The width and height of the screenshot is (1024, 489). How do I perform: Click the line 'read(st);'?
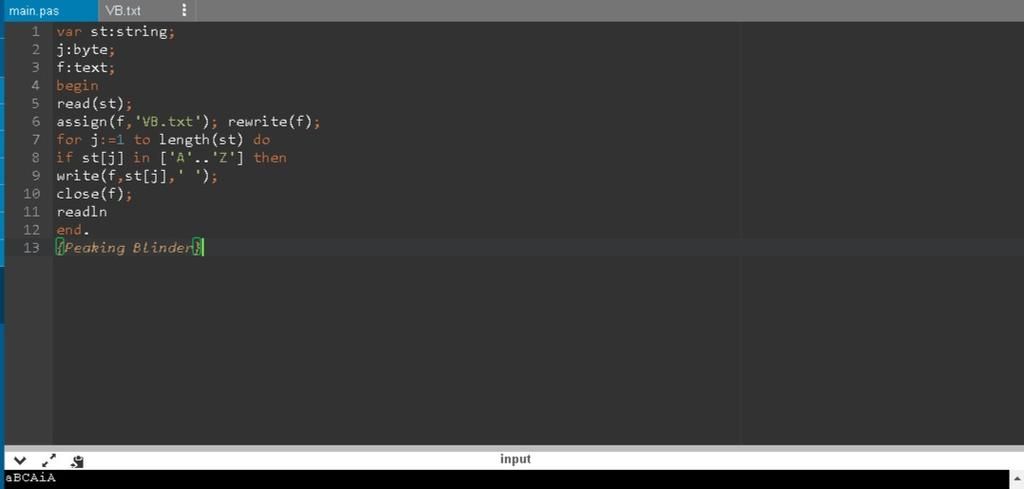[94, 103]
